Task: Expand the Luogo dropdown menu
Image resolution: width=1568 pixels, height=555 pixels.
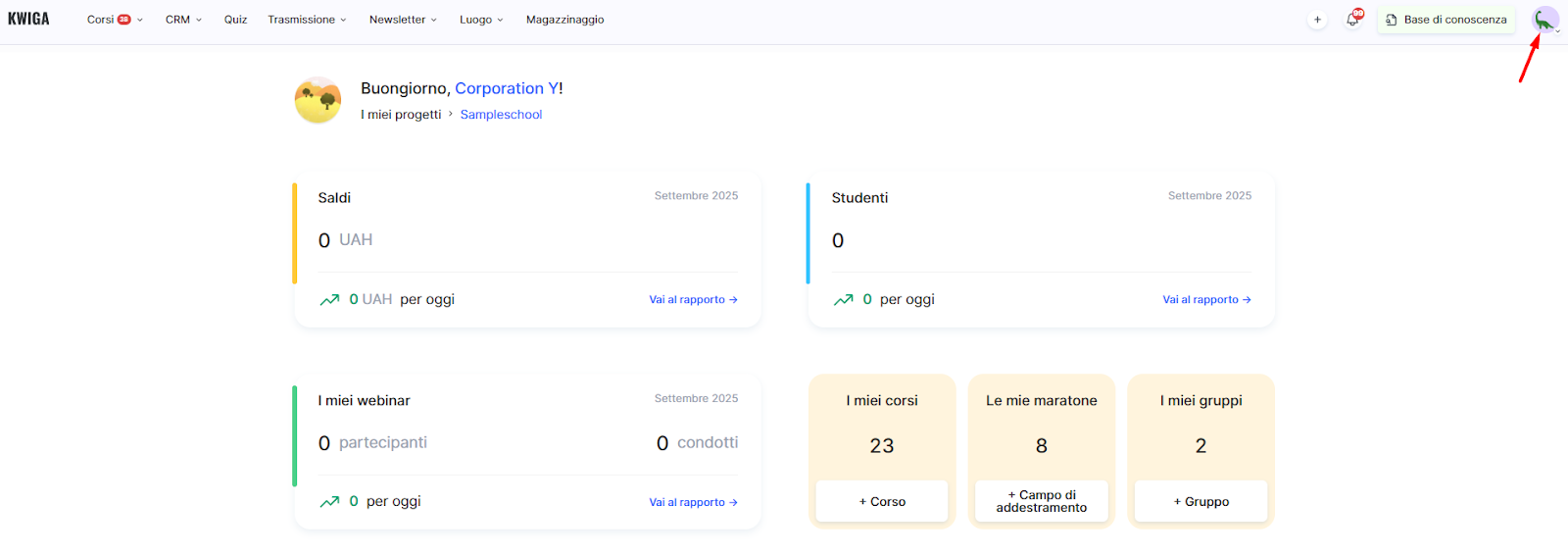Action: pyautogui.click(x=481, y=20)
